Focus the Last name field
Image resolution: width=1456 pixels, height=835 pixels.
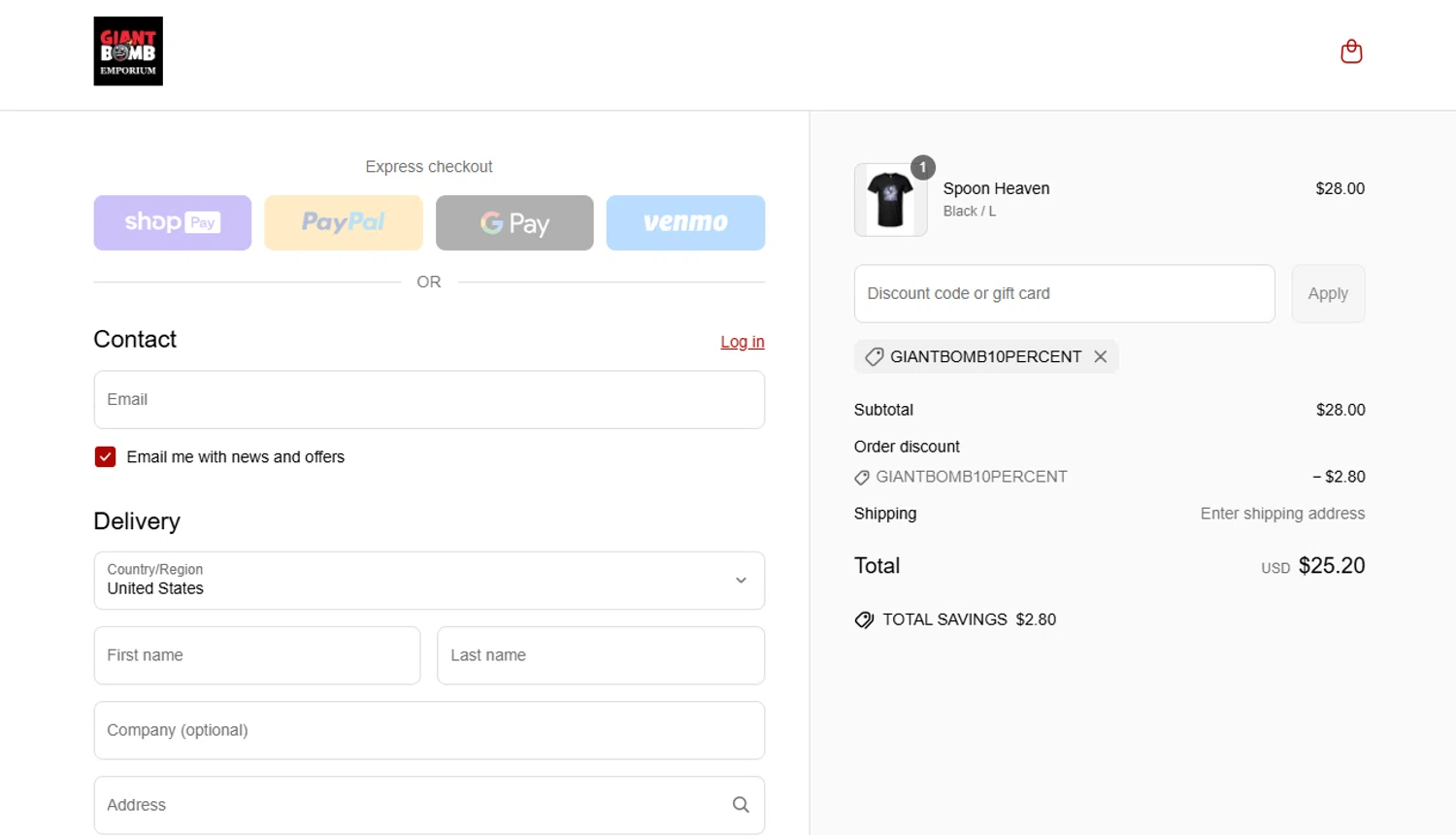(x=601, y=655)
